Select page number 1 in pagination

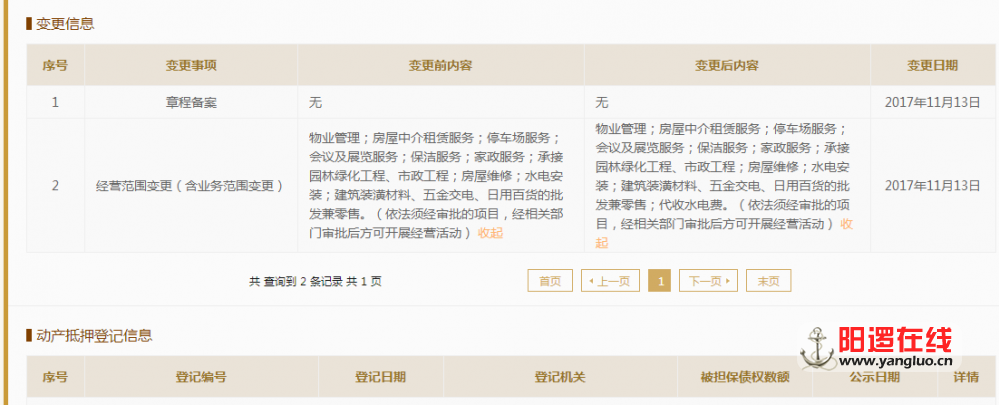coord(659,281)
